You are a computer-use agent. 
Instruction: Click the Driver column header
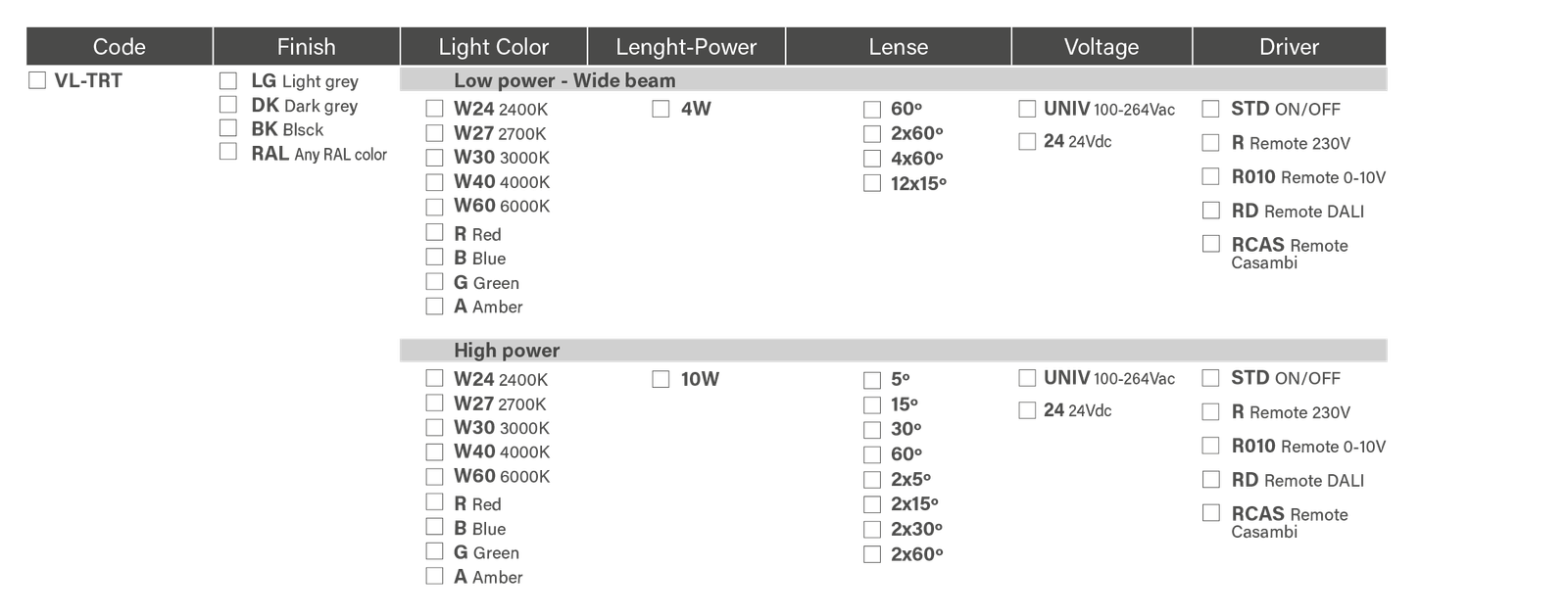point(1289,46)
